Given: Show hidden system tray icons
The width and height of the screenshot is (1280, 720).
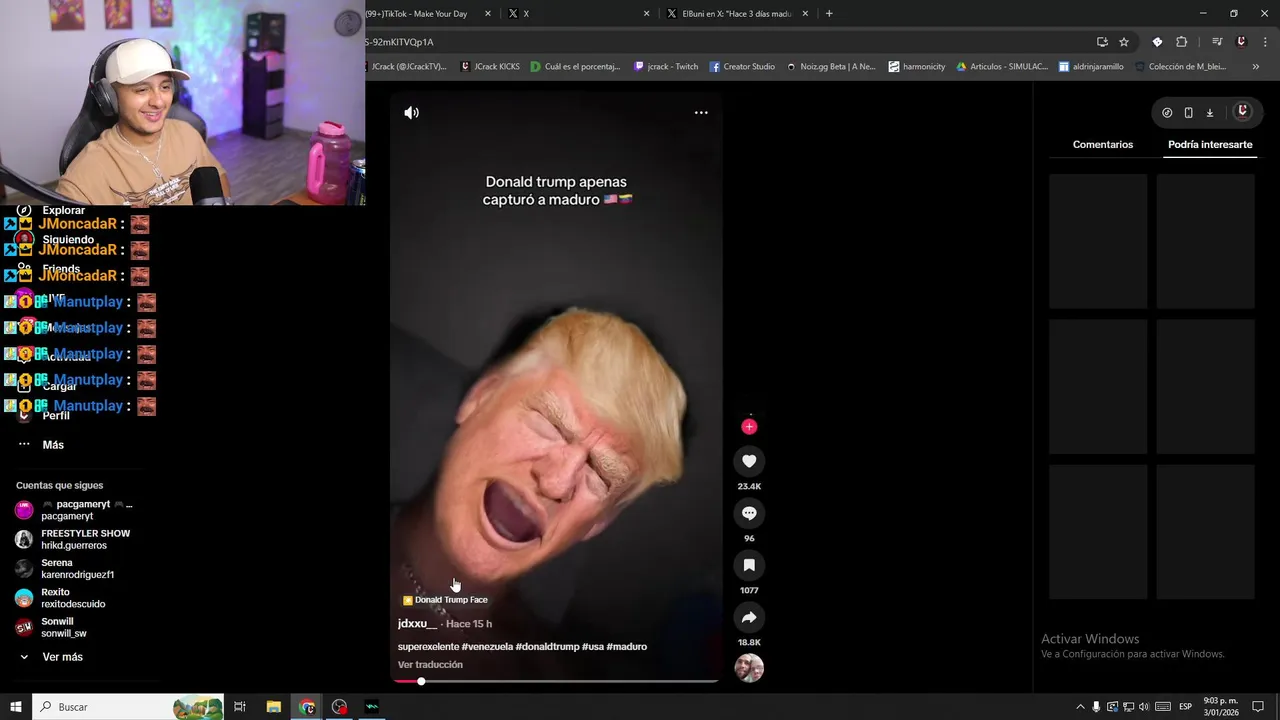Looking at the screenshot, I should [x=1080, y=707].
